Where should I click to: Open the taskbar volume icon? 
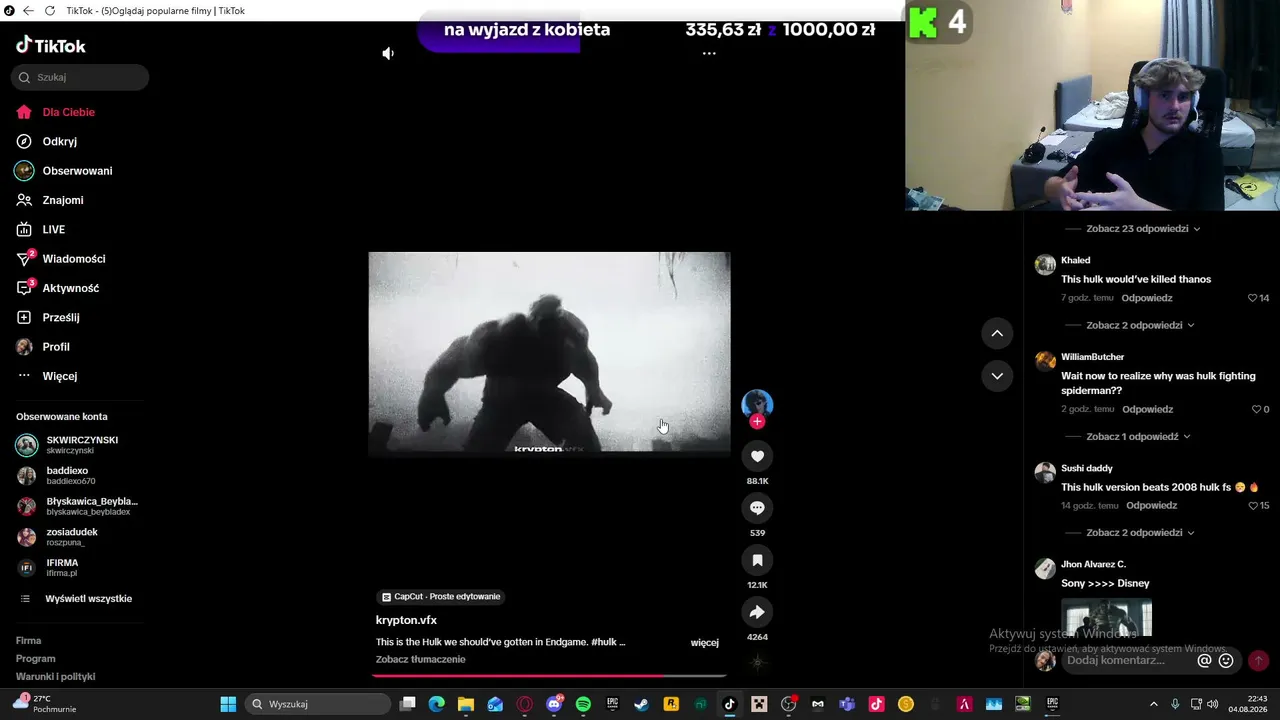click(x=1212, y=704)
